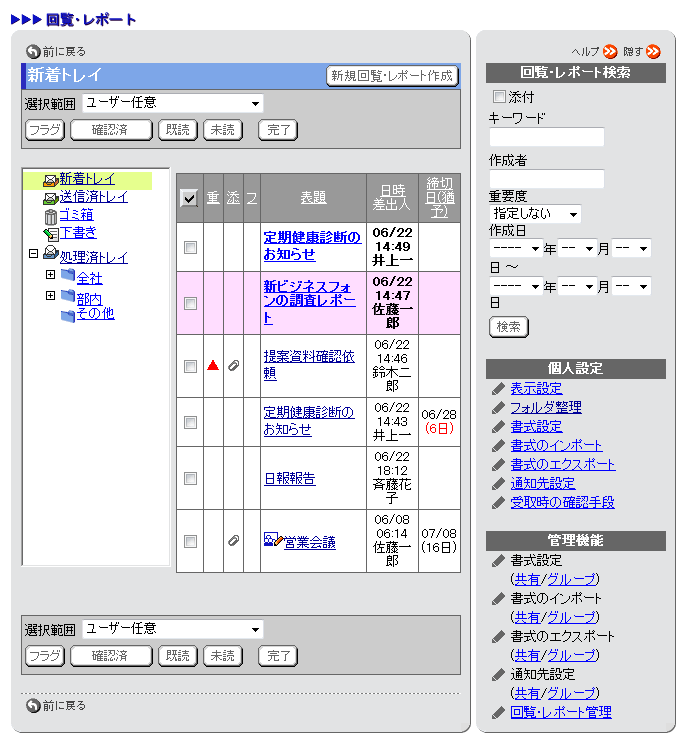
Task: Focus the 作成者 input field
Action: click(547, 179)
